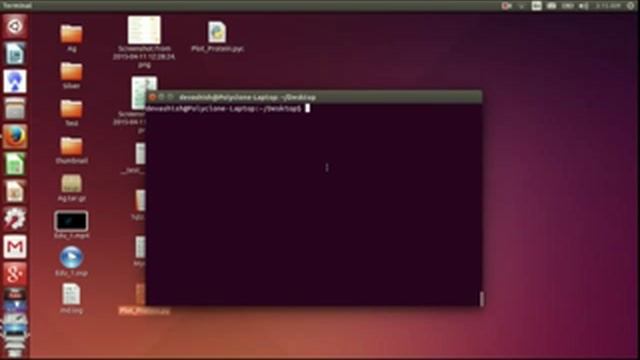Select the Plot_Protein.pyc file icon
640x360 pixels.
[217, 32]
